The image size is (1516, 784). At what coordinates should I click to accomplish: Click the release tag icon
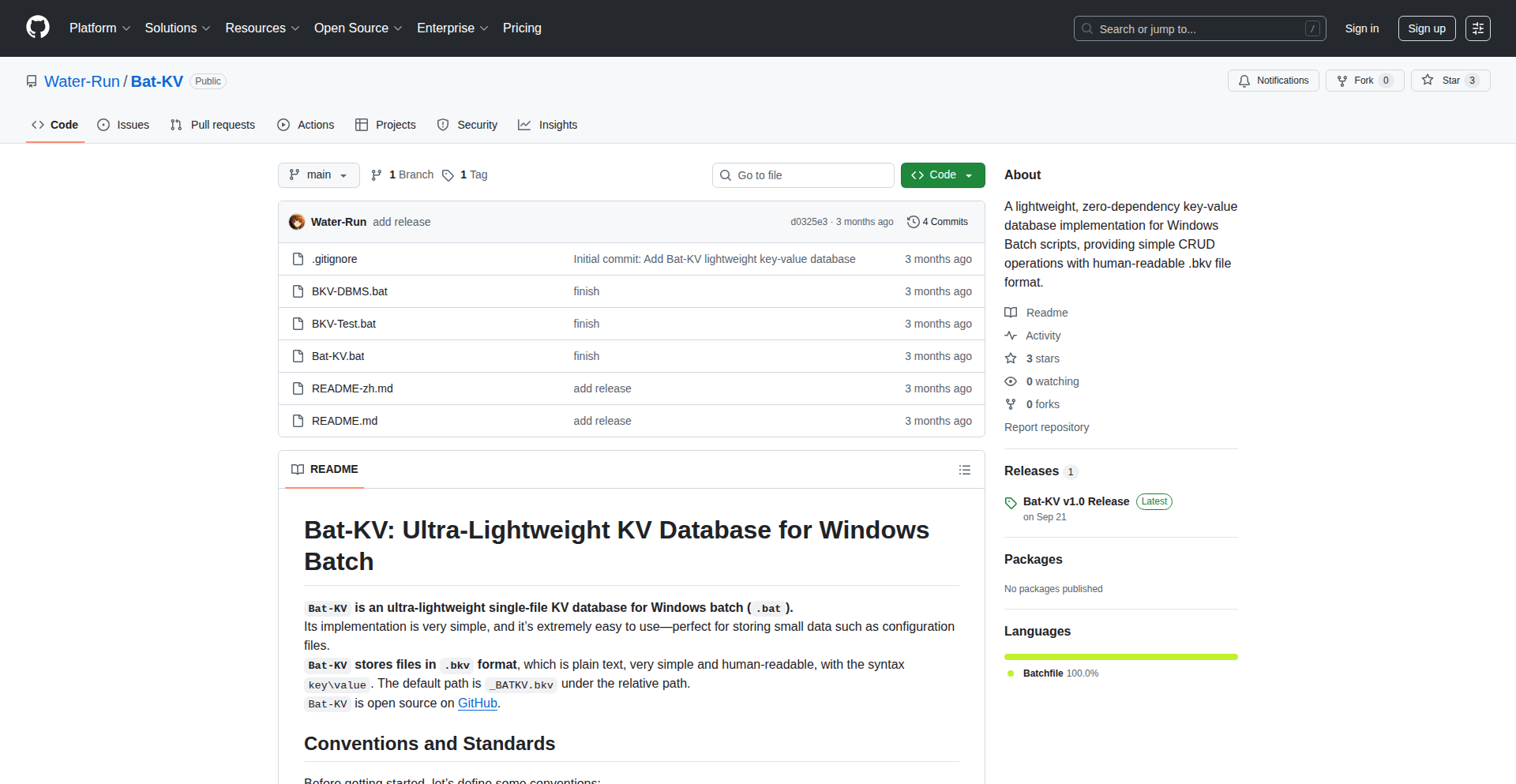tap(1011, 503)
